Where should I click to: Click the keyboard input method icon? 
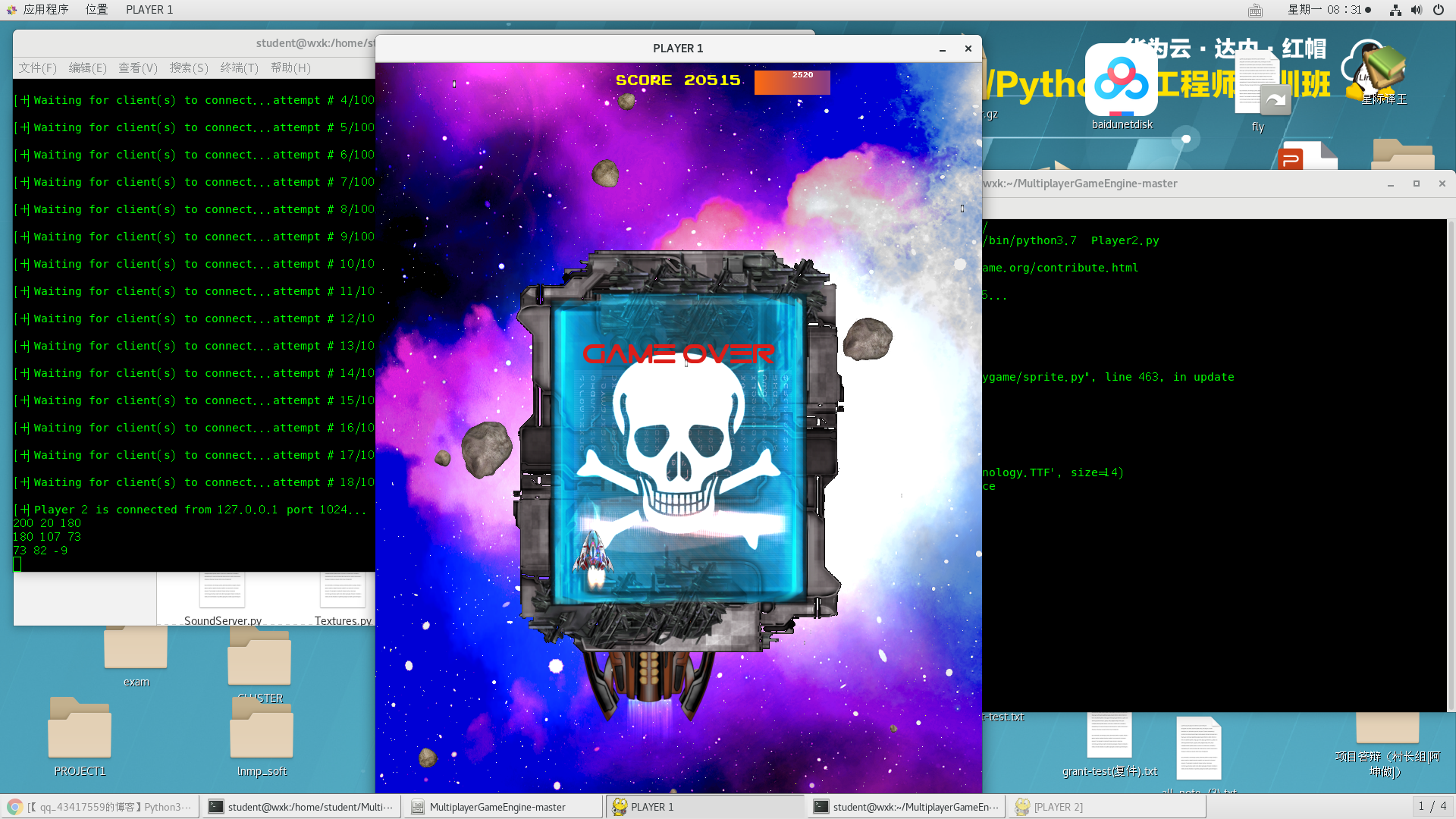[x=1255, y=10]
